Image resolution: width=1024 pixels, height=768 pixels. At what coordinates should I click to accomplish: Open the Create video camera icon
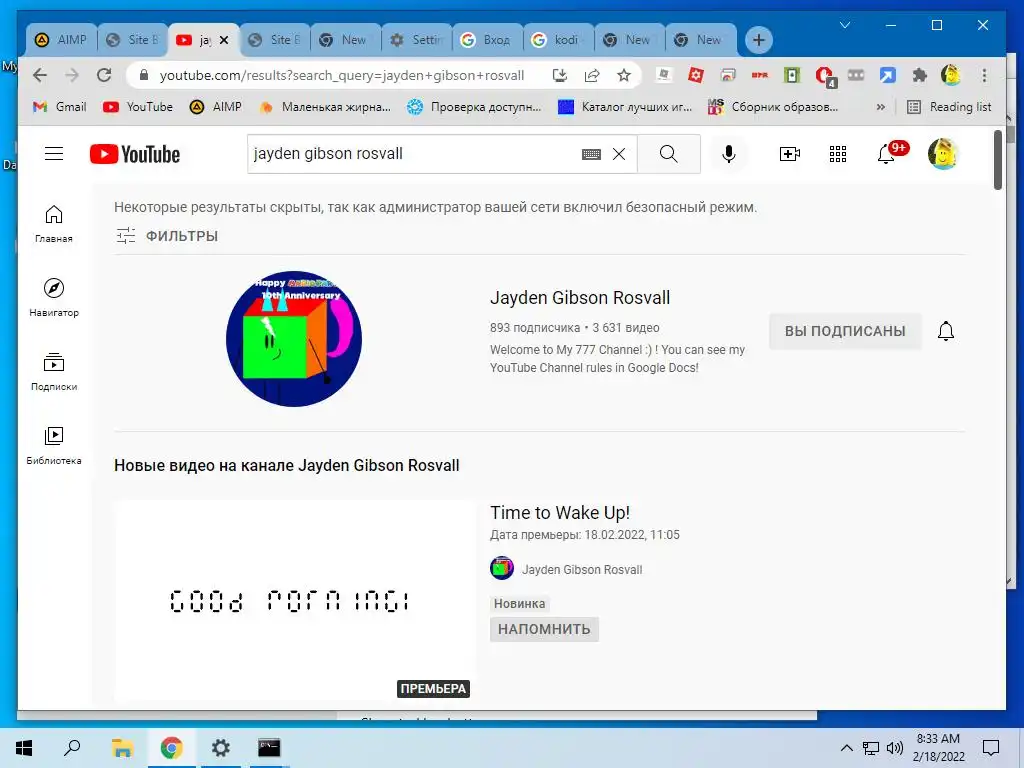790,154
